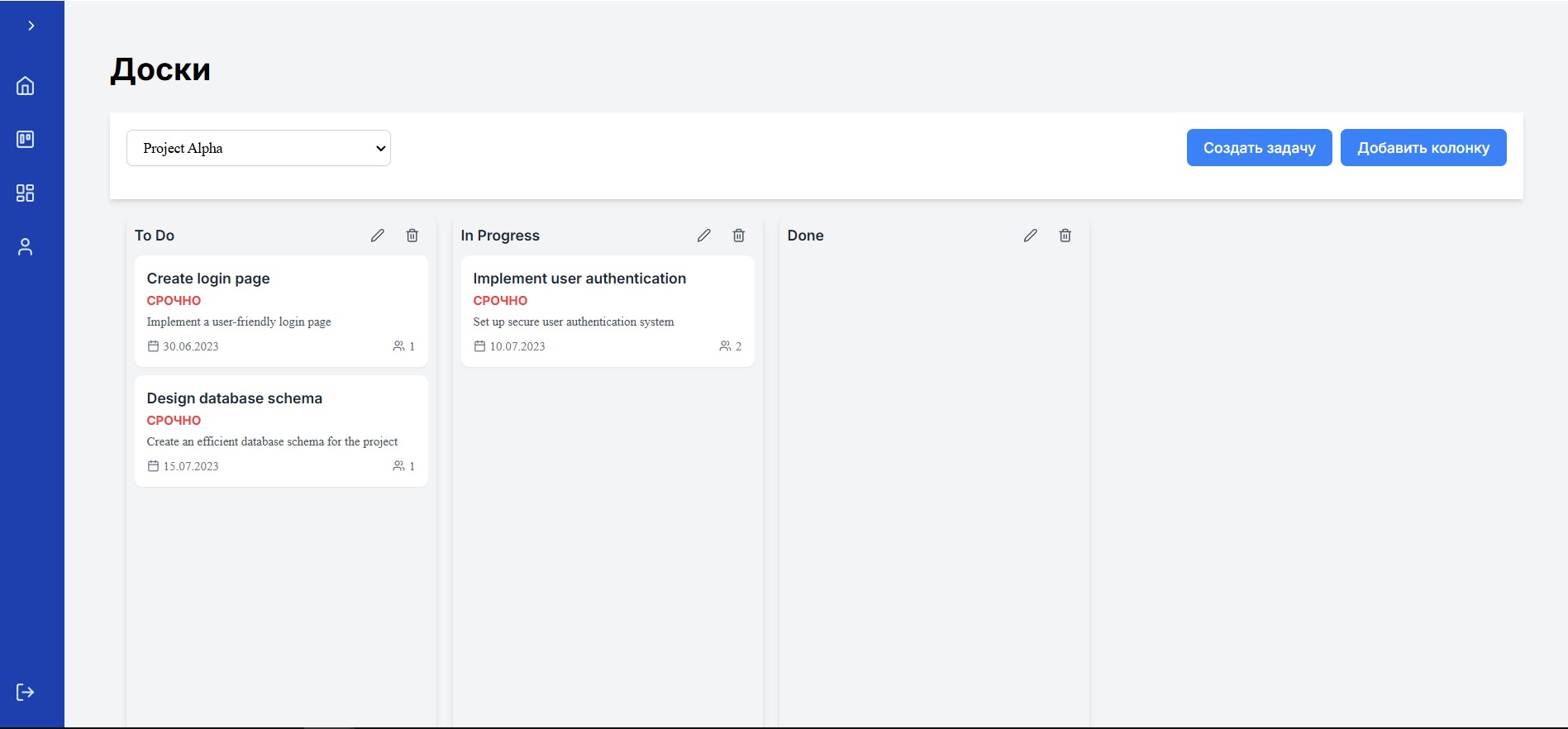Viewport: 1568px width, 729px height.
Task: Delete the To Do column
Action: [x=412, y=236]
